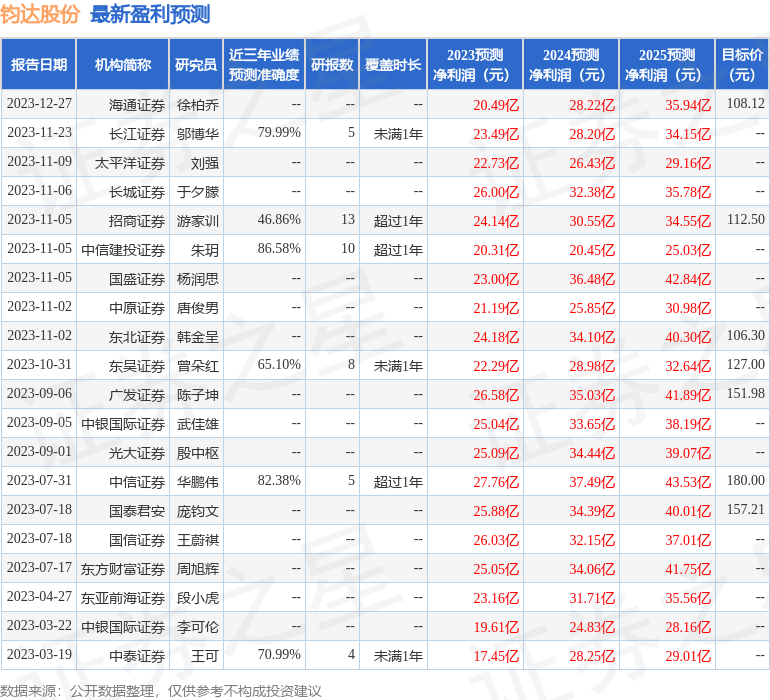Click the 研究员 column header
This screenshot has width=770, height=700.
click(x=196, y=64)
